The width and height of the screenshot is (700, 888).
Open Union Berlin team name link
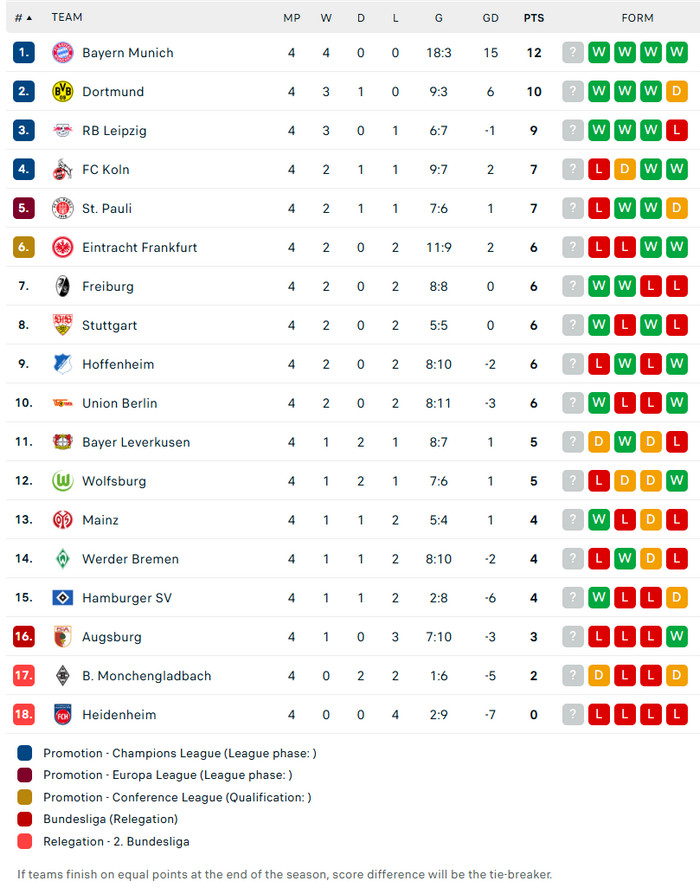[x=119, y=403]
